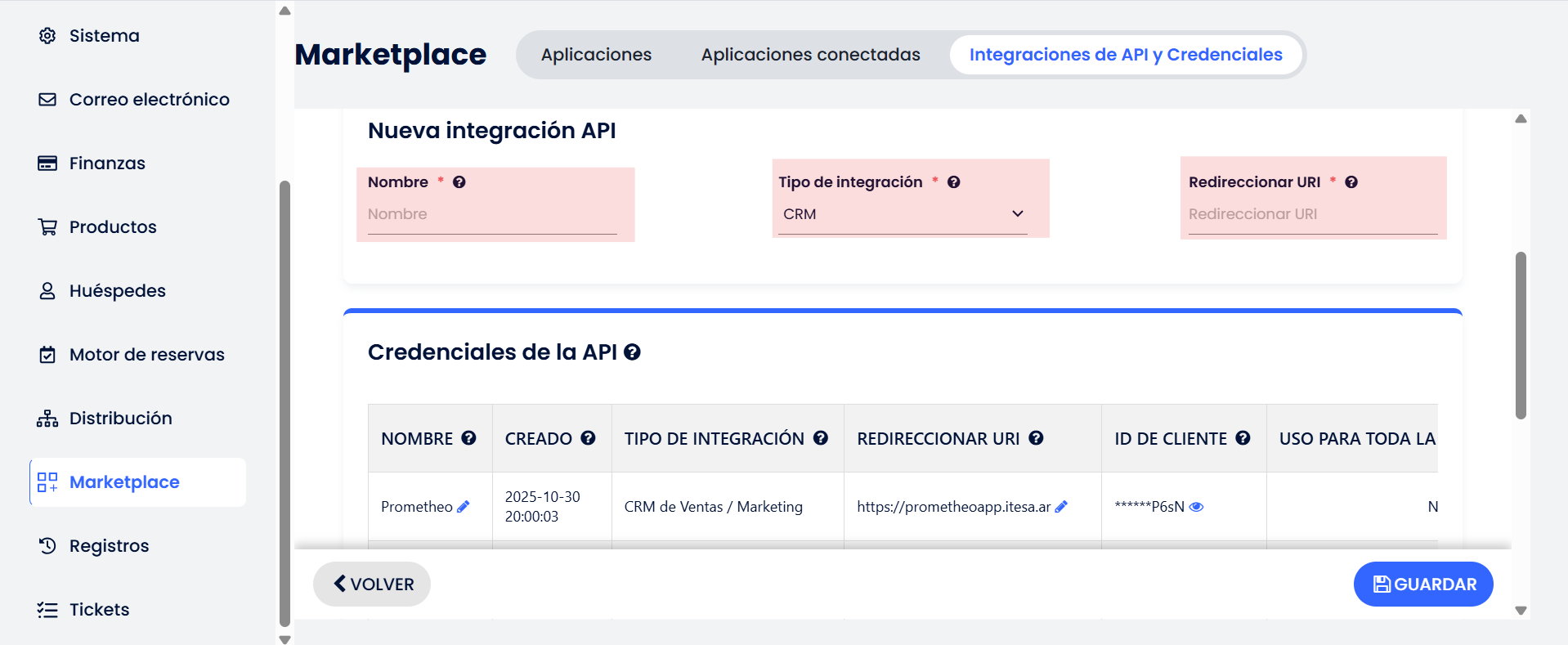Click help icon beside Redireccionar URI field label
The width and height of the screenshot is (1568, 645).
click(1351, 182)
